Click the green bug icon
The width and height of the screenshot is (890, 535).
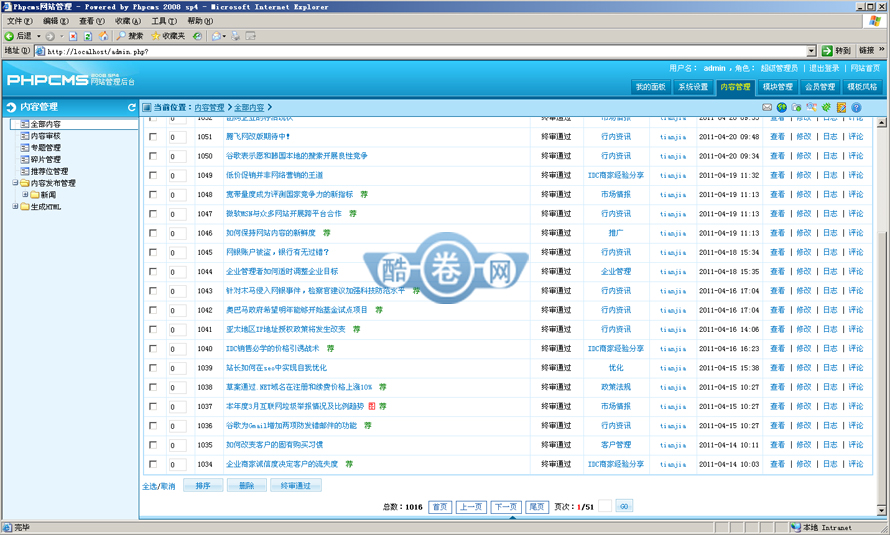point(826,107)
